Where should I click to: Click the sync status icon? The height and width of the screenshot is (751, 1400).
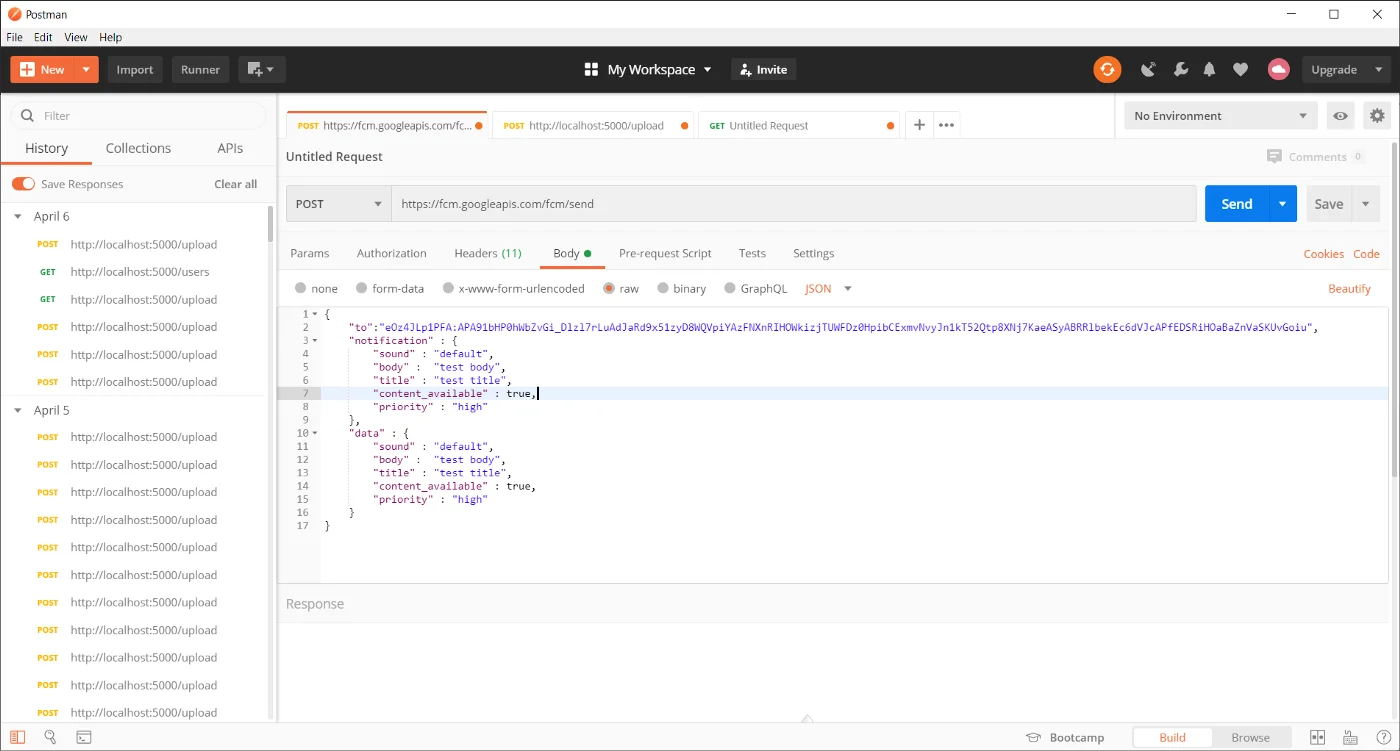point(1106,69)
